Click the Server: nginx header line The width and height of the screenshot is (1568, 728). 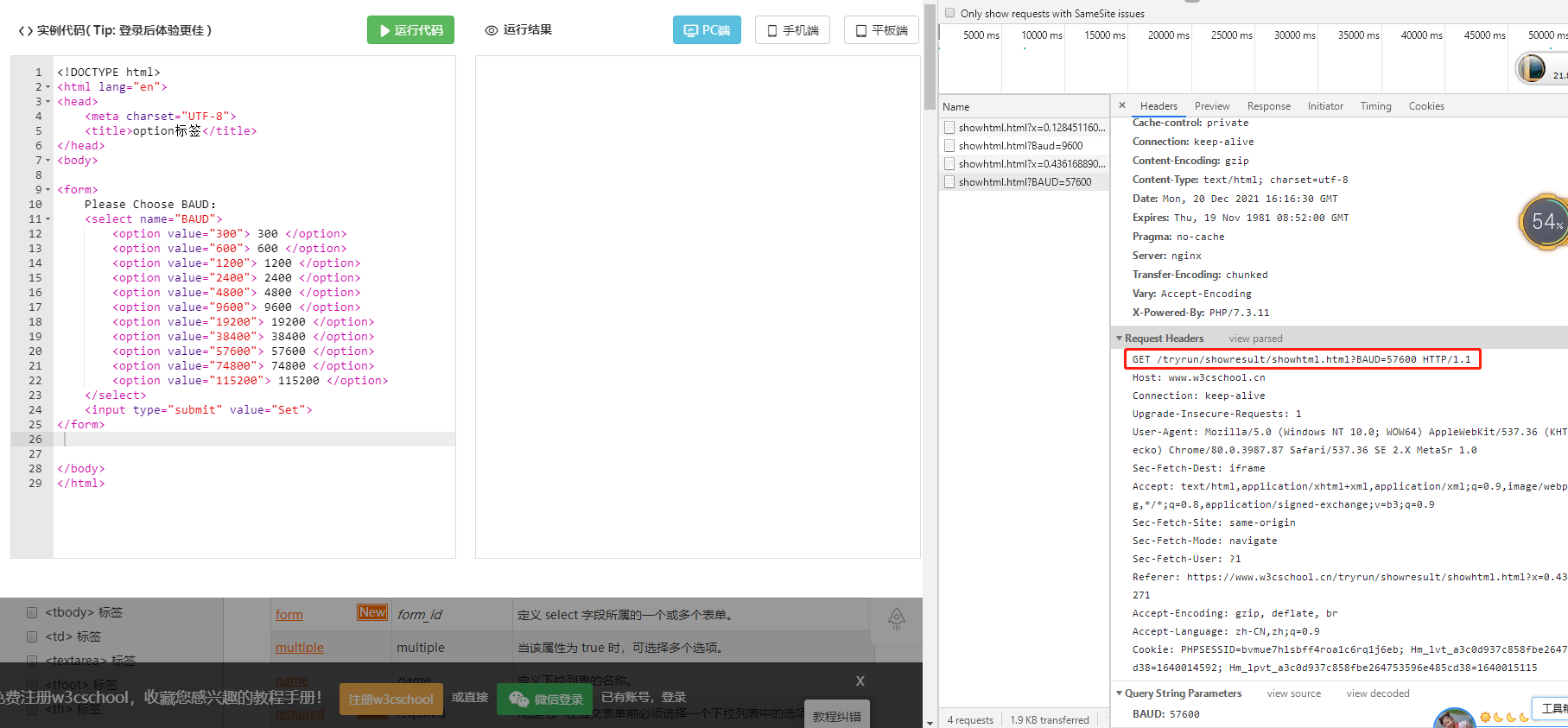click(x=1166, y=256)
